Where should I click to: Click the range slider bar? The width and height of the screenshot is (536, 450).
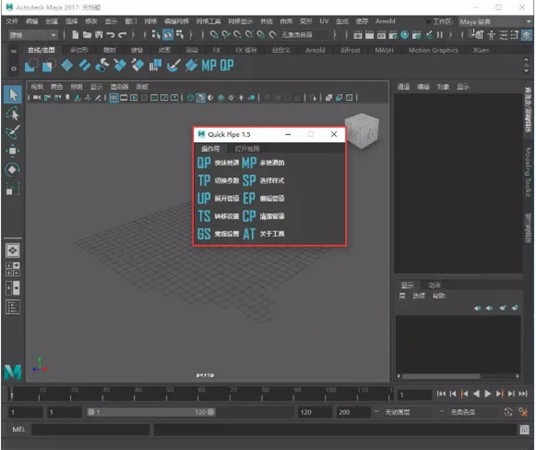pyautogui.click(x=151, y=412)
